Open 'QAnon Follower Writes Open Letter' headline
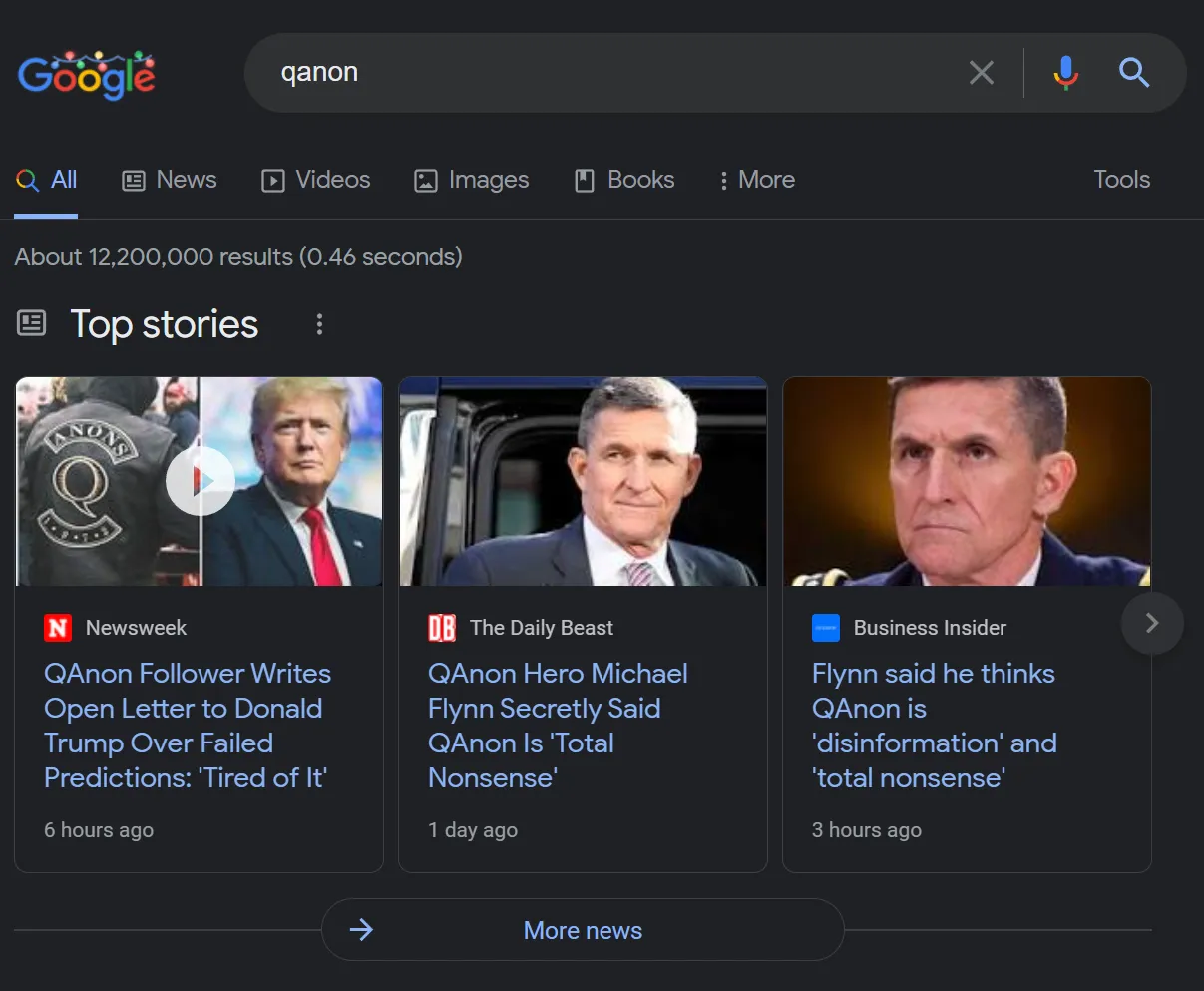Viewport: 1204px width, 991px height. (188, 726)
